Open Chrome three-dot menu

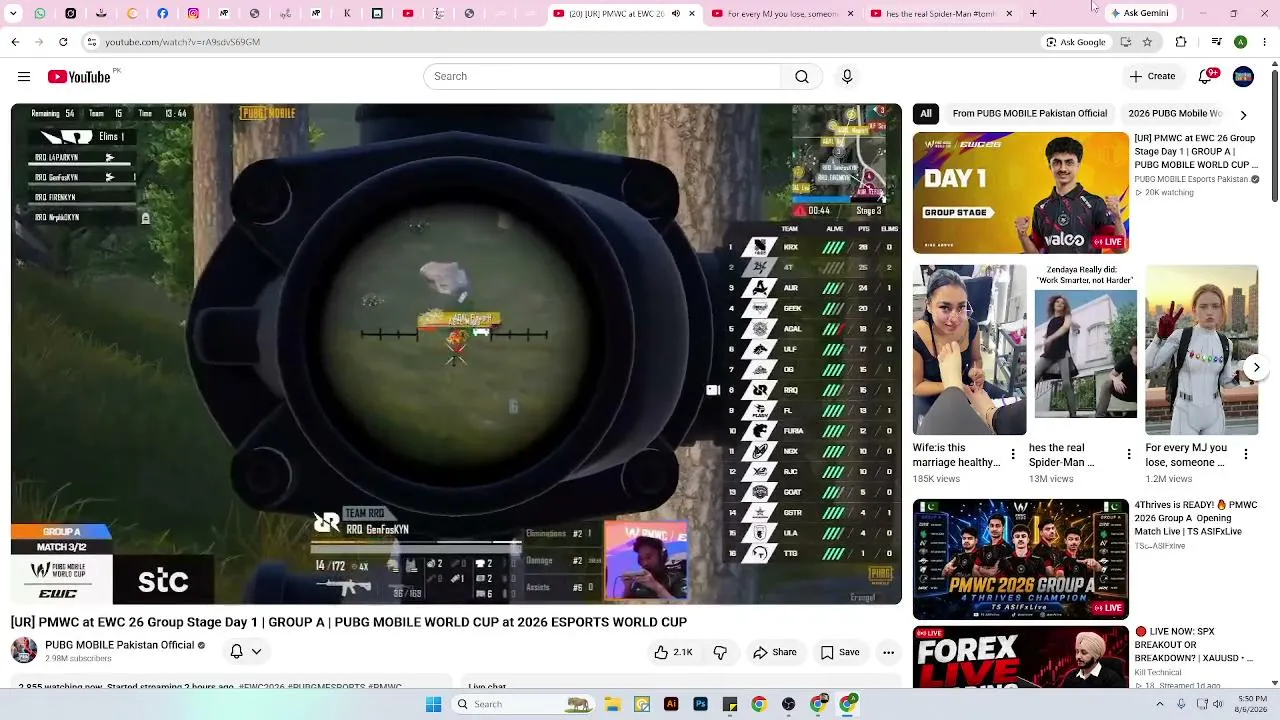(x=1264, y=42)
